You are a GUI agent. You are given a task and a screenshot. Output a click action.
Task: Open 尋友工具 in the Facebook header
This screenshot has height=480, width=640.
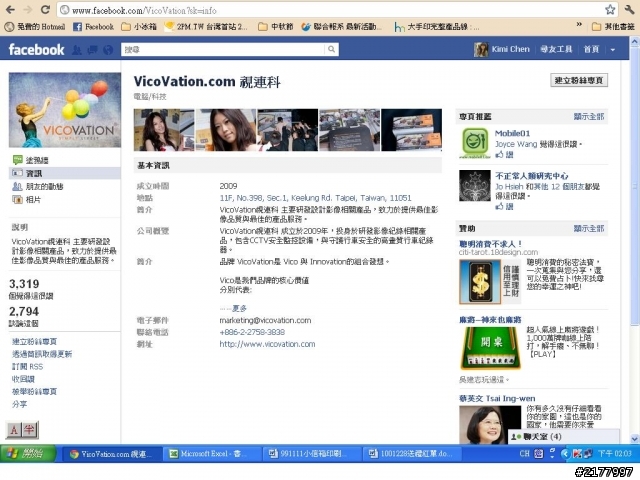click(556, 49)
